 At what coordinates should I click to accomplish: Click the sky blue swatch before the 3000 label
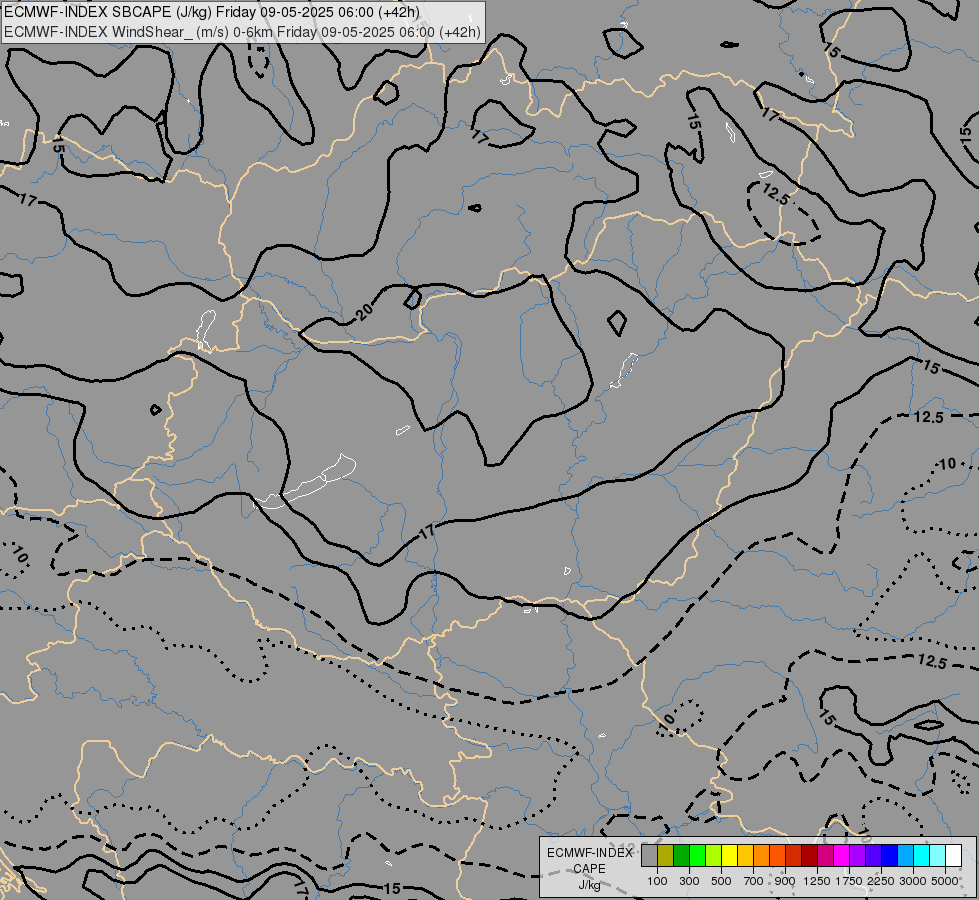coord(906,855)
